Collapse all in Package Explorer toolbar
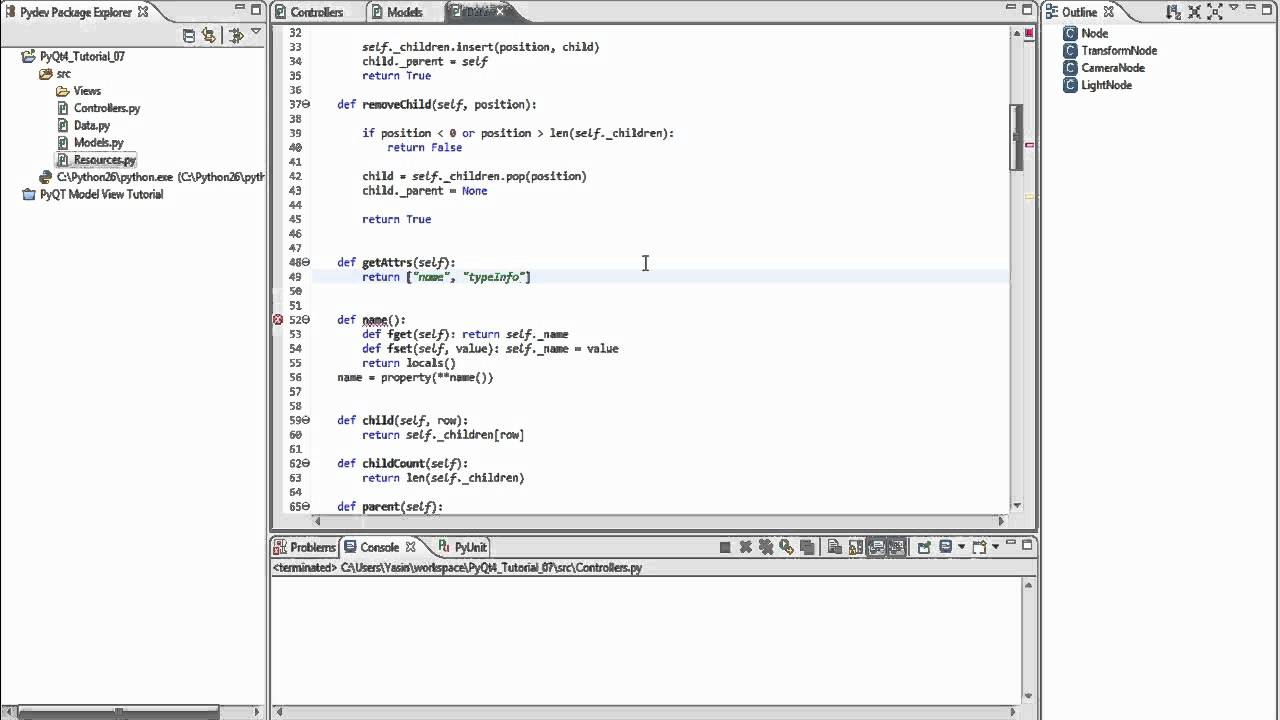Image resolution: width=1280 pixels, height=720 pixels. click(x=189, y=35)
